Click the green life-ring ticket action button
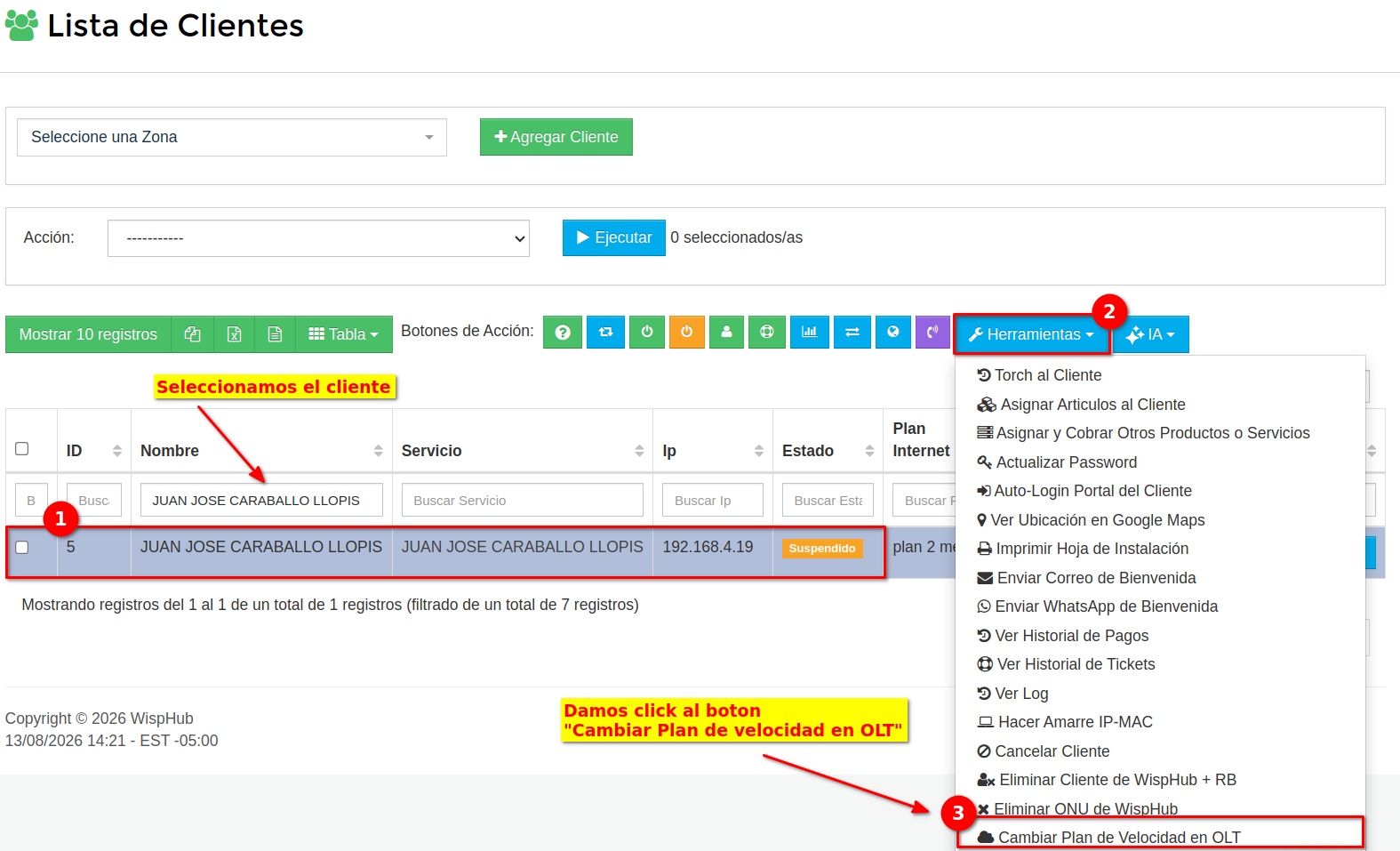This screenshot has height=851, width=1400. coord(767,333)
